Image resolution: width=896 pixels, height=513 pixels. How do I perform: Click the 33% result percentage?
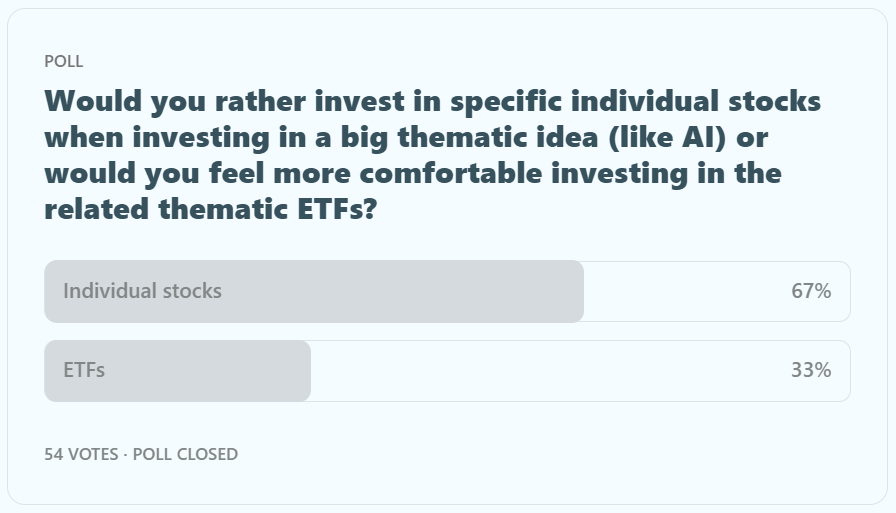tap(810, 371)
